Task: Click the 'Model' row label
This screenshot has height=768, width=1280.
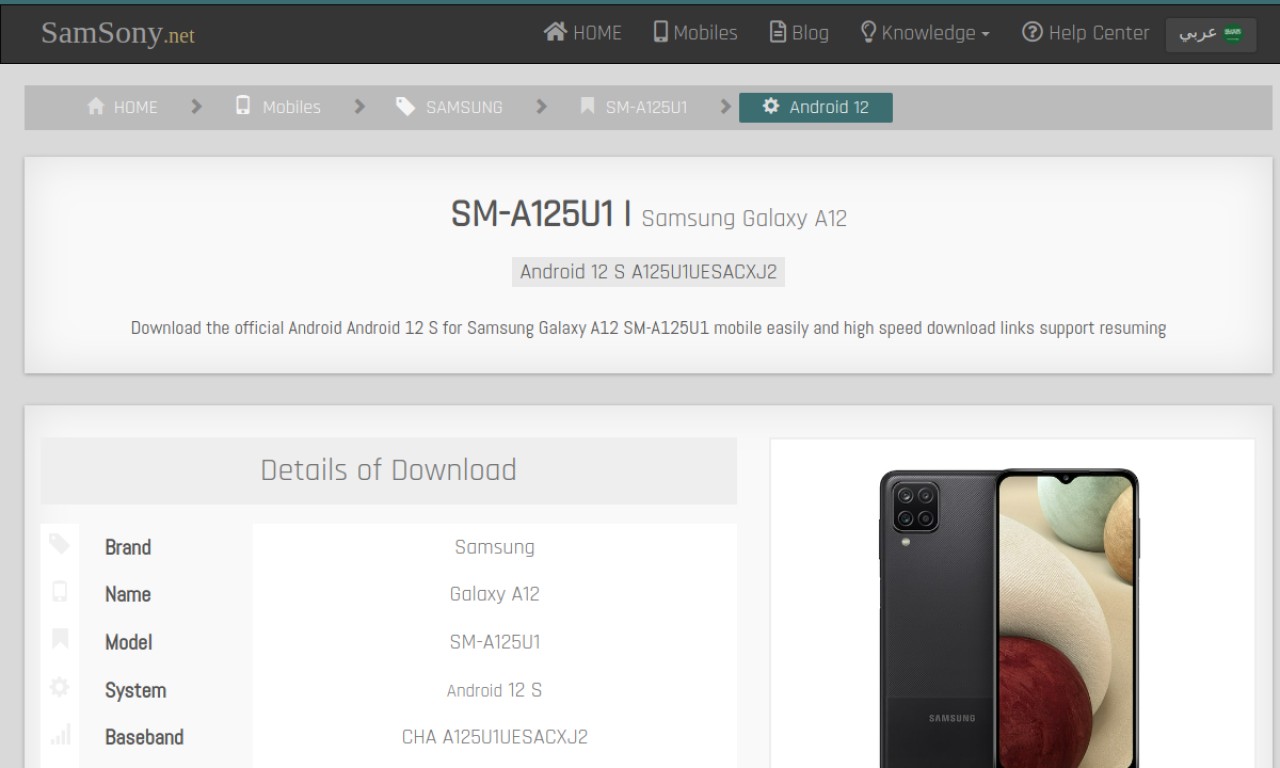Action: pyautogui.click(x=129, y=642)
